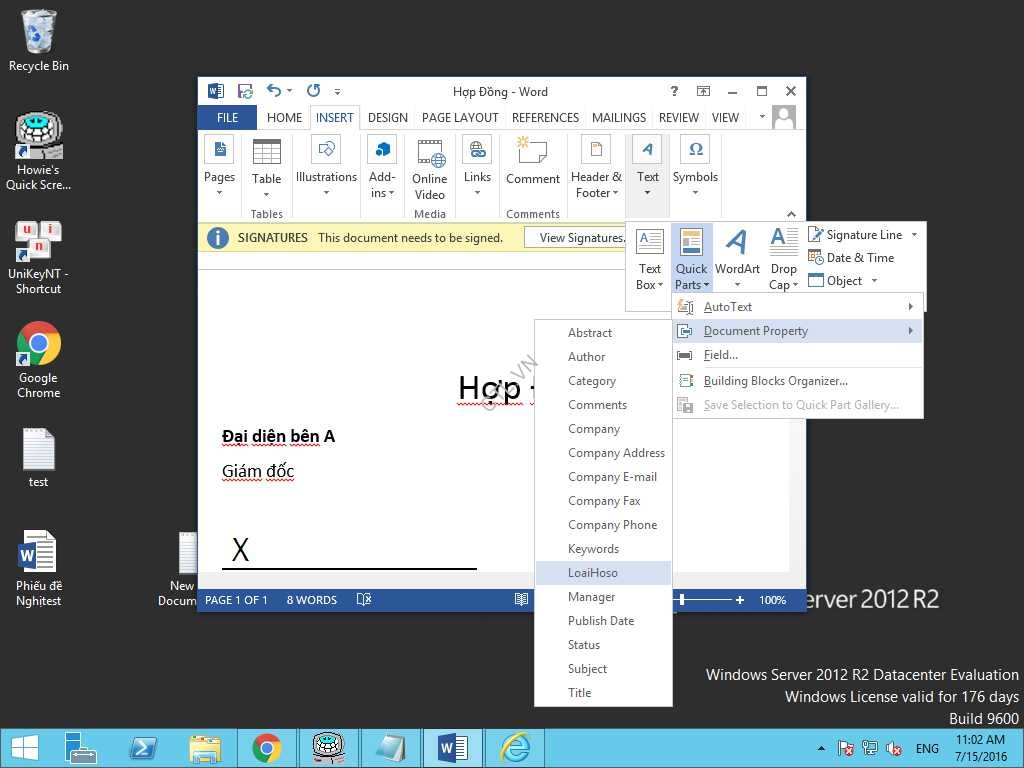Image resolution: width=1024 pixels, height=768 pixels.
Task: Open the FILE tab
Action: pos(227,117)
